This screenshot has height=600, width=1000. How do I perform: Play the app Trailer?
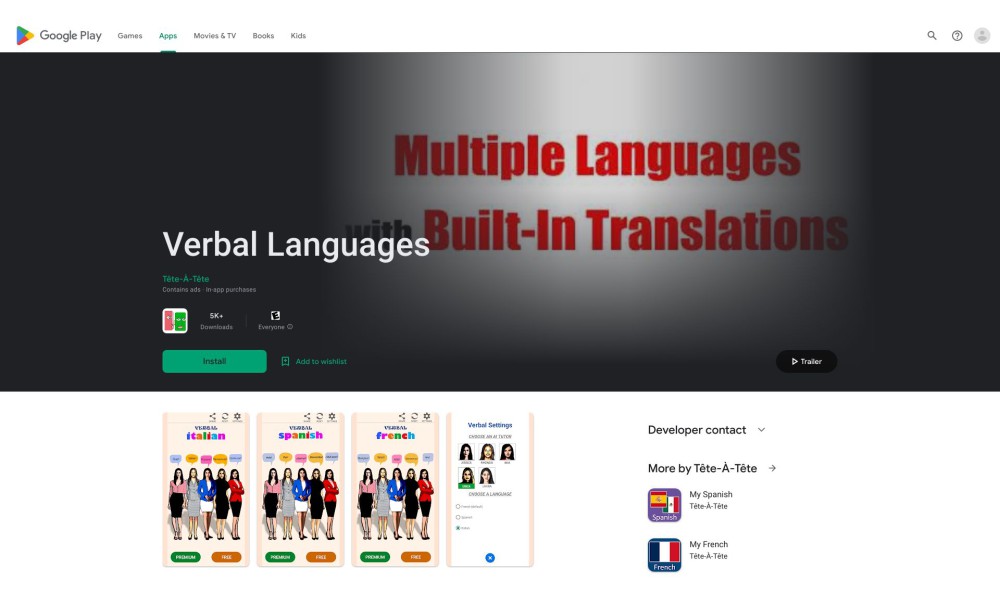[806, 361]
